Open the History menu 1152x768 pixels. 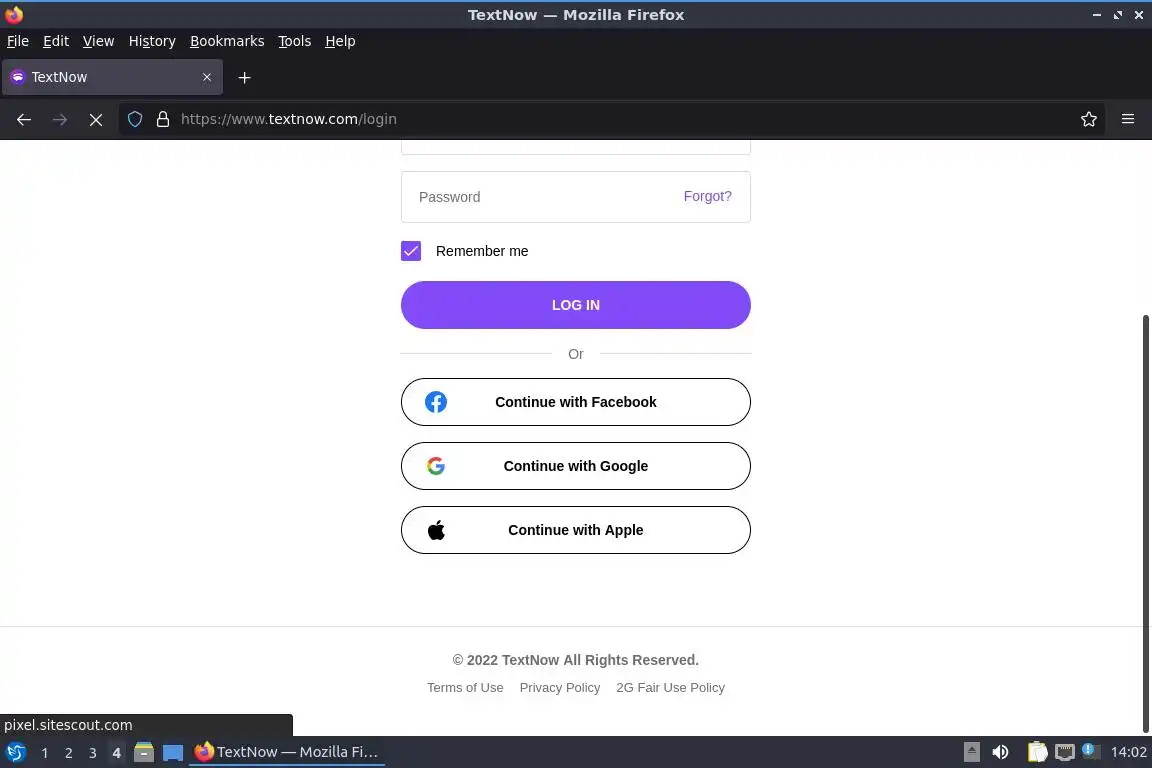coord(152,41)
